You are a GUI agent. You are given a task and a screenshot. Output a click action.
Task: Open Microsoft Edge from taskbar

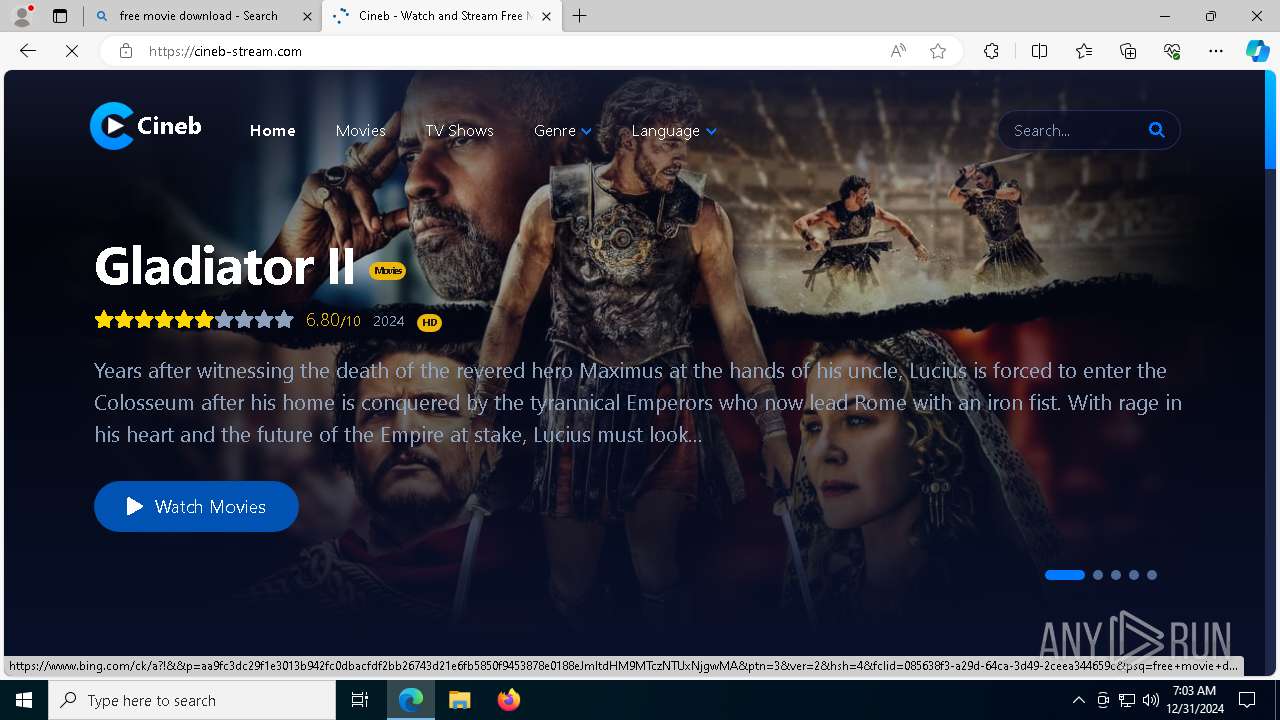click(411, 700)
